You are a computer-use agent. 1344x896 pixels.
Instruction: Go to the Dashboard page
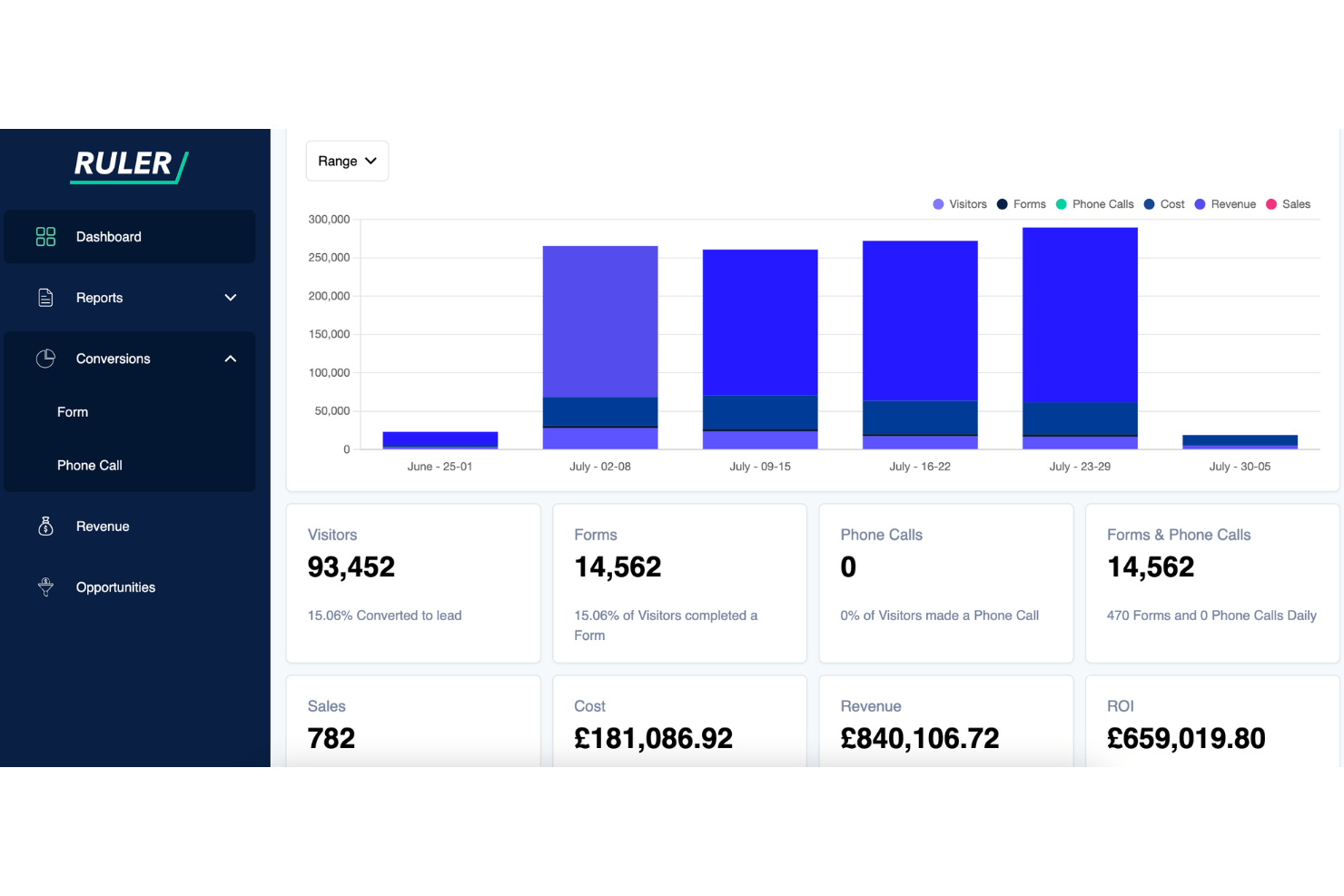pos(130,237)
